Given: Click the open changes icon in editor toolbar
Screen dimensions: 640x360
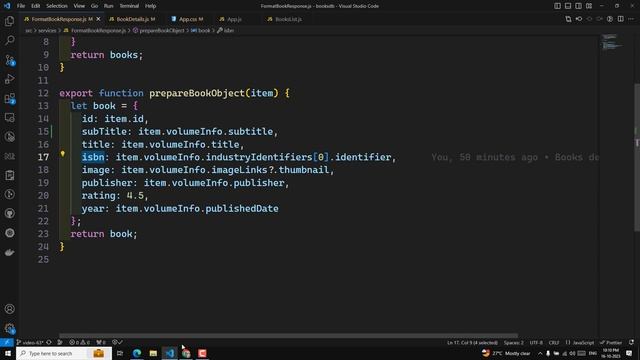Looking at the screenshot, I should pos(568,19).
